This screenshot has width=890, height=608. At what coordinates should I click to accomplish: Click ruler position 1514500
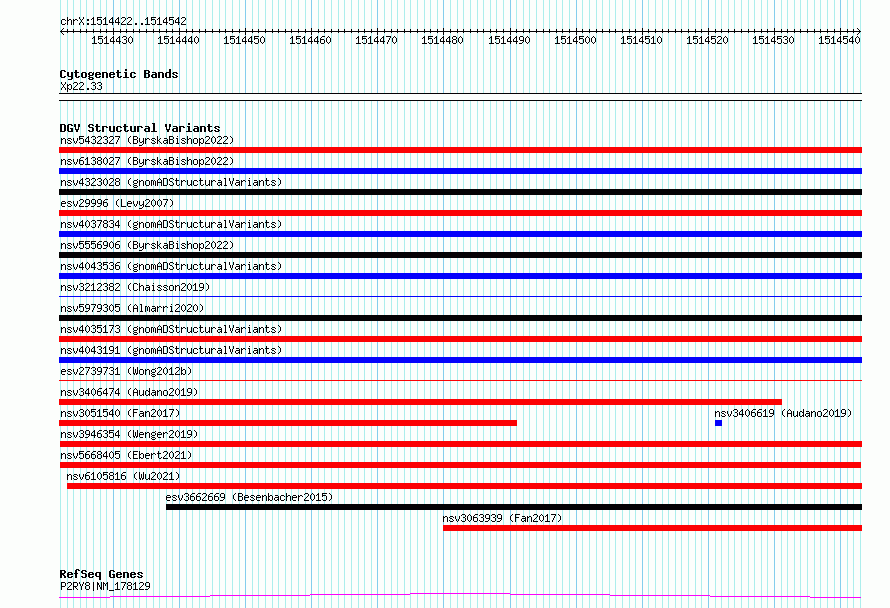click(x=575, y=40)
